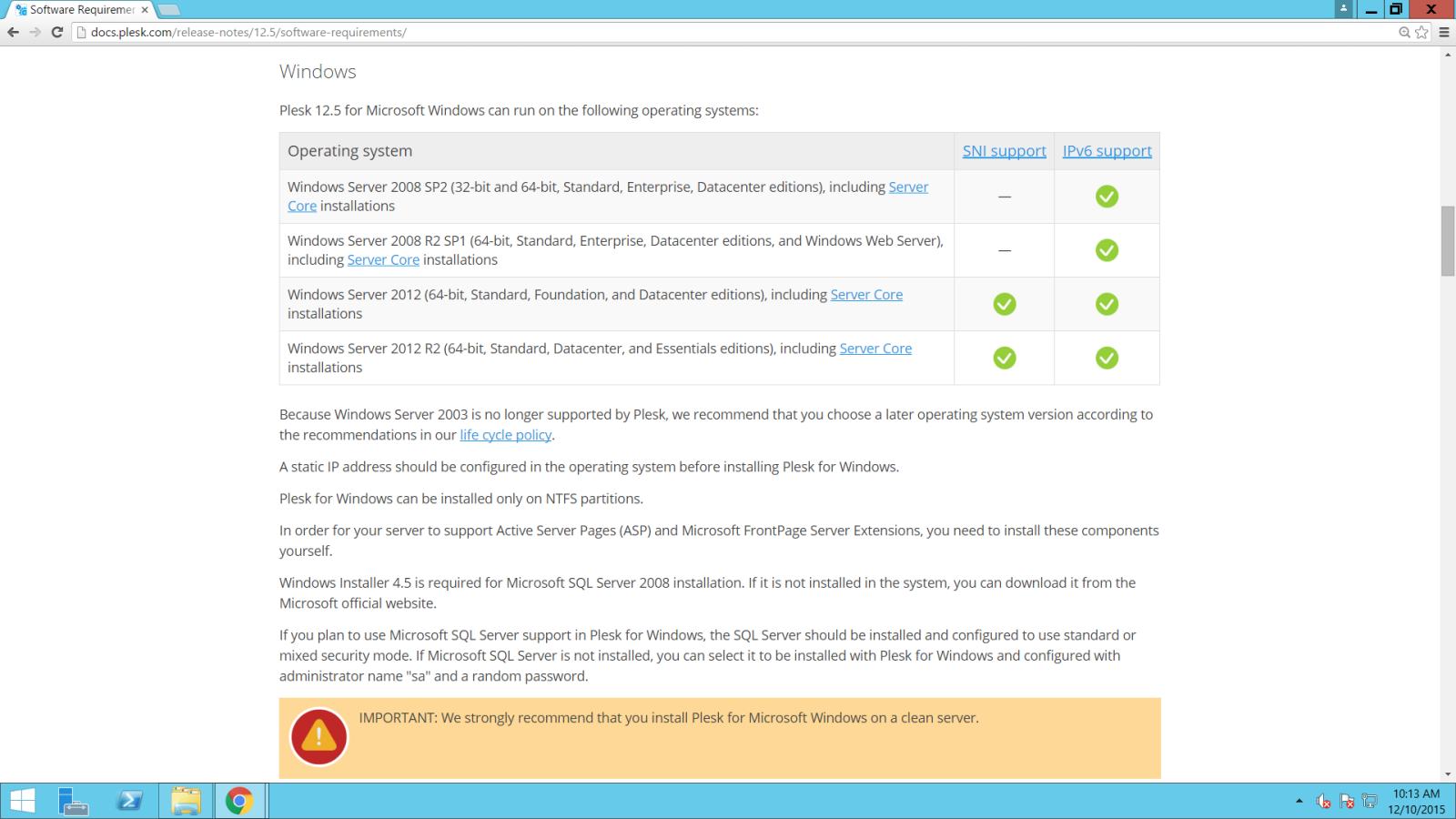
Task: Open Server Core link in 2008 R2 SP1 row
Action: coord(383,259)
